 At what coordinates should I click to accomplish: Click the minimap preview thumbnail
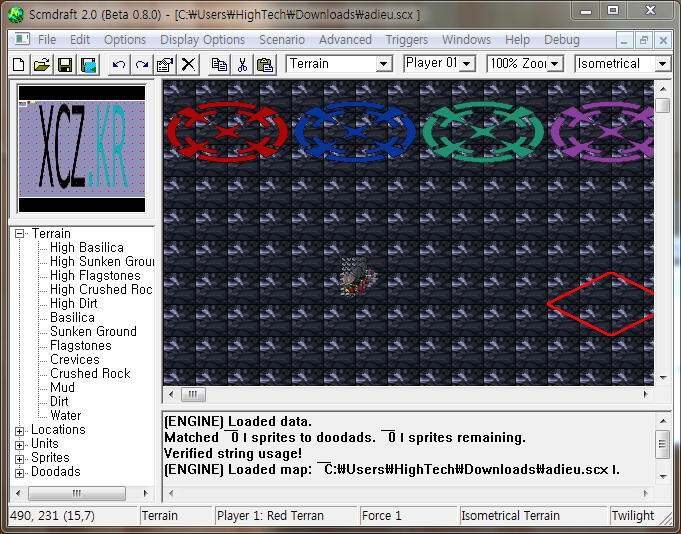click(82, 149)
